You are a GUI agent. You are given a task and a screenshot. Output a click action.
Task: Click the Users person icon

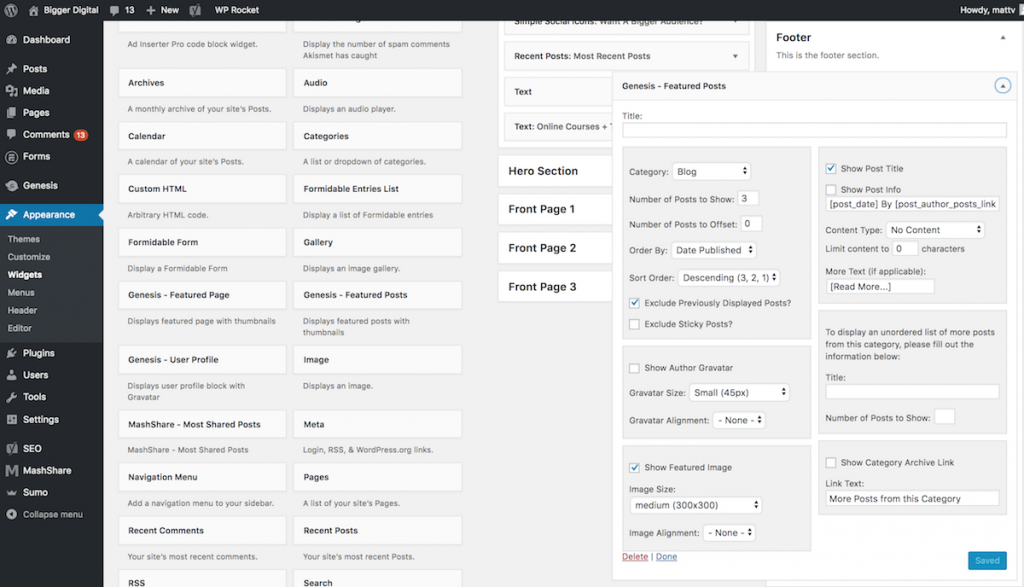coord(12,375)
